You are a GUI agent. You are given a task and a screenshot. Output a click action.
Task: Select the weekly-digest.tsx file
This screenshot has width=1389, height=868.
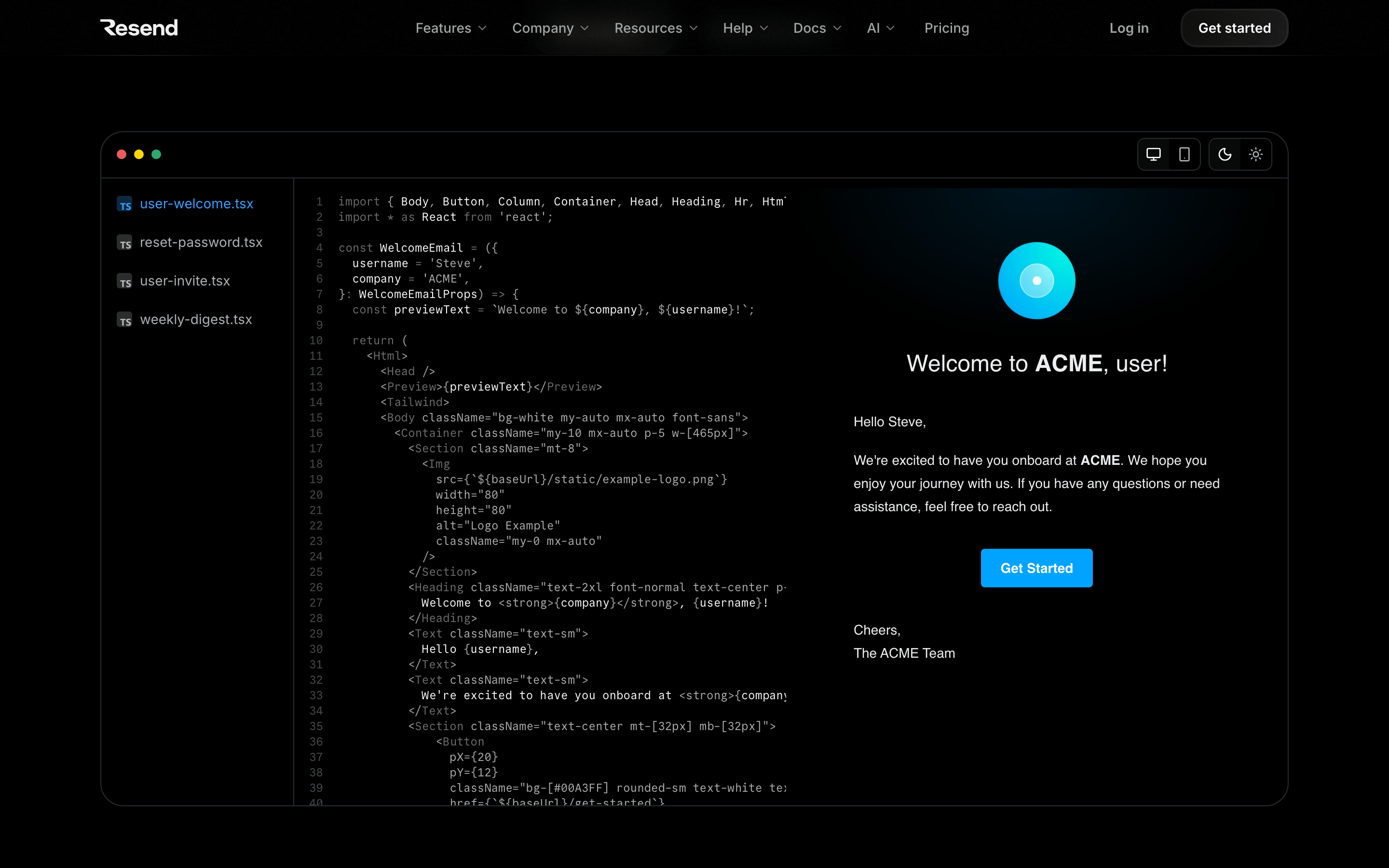pos(196,319)
